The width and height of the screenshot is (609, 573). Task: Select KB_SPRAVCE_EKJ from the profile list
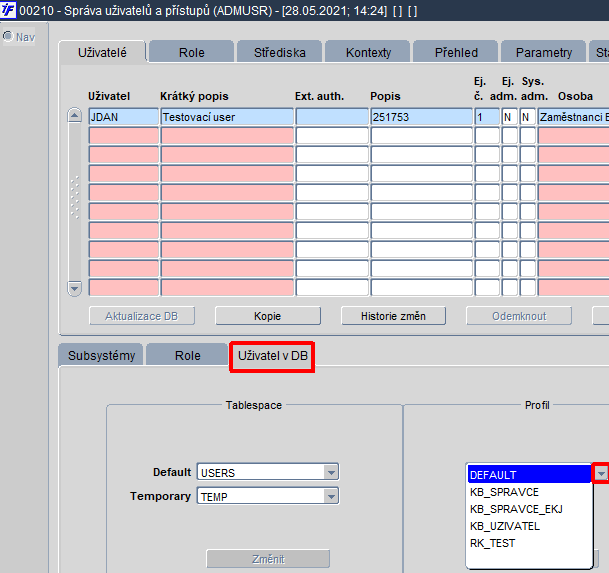click(516, 509)
